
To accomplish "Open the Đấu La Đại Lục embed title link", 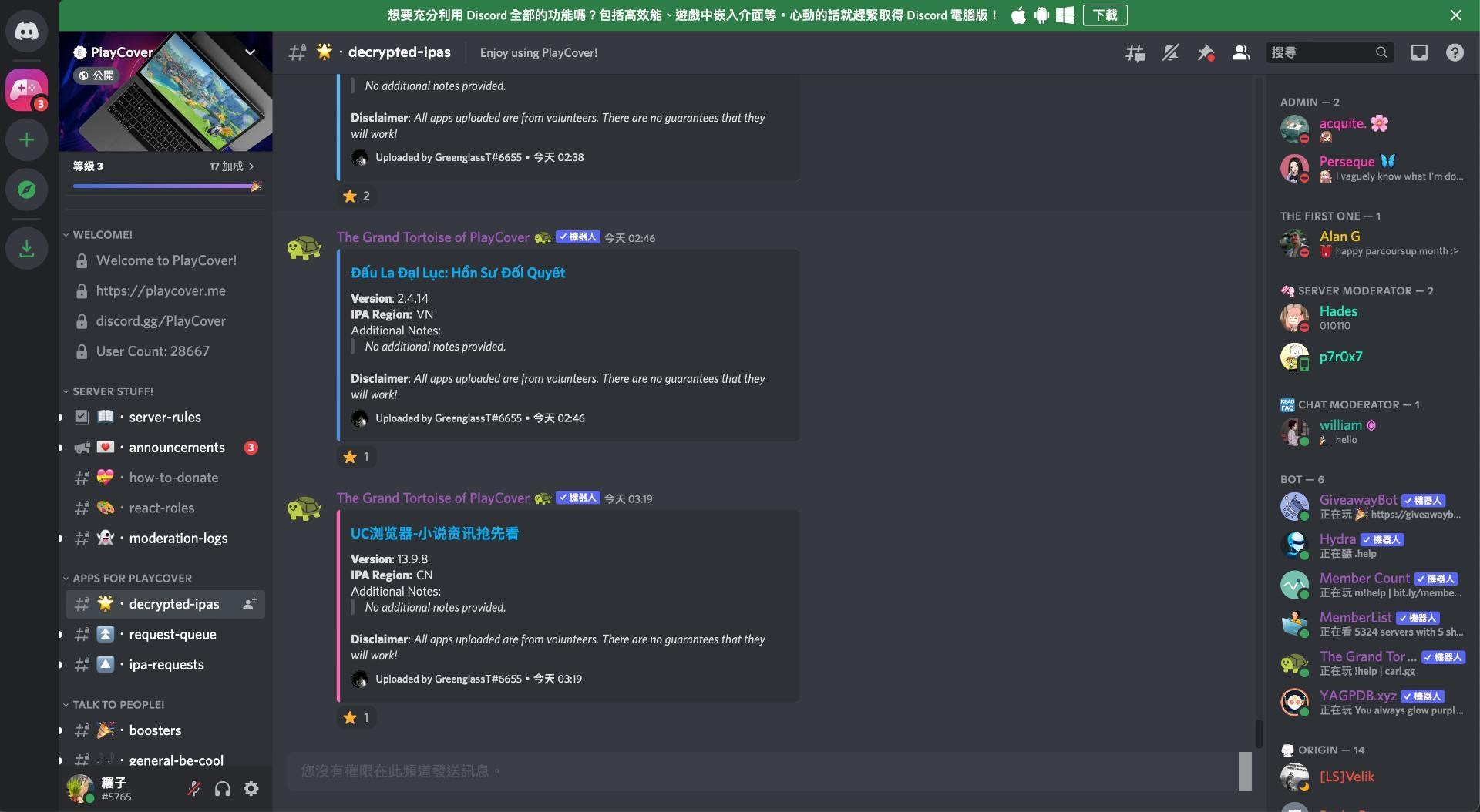I will coord(458,273).
